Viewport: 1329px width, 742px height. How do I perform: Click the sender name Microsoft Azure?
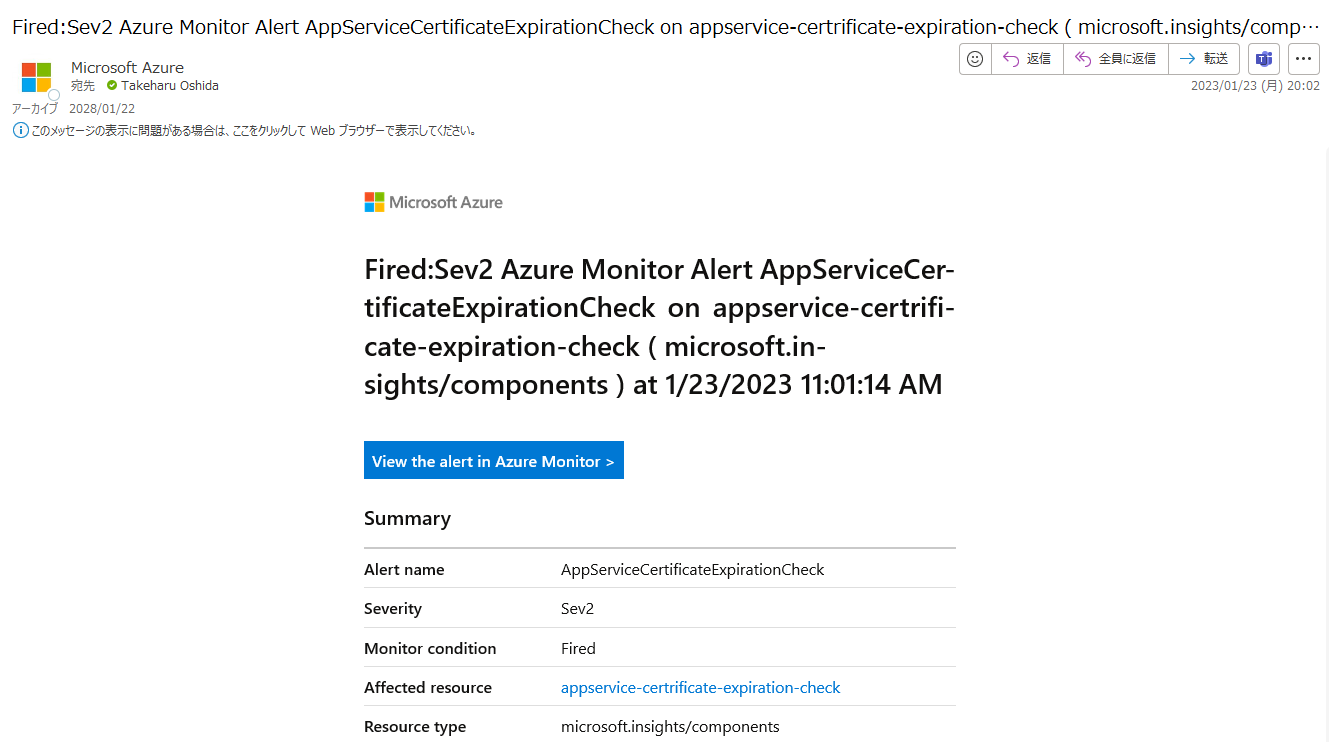tap(127, 67)
